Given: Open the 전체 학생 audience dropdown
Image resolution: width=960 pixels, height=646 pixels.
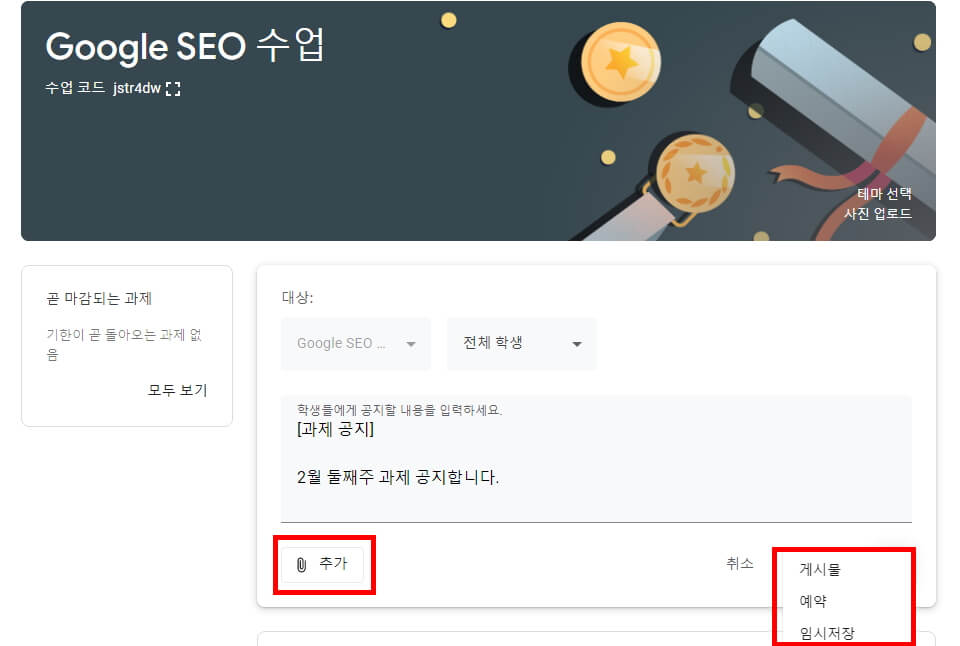Looking at the screenshot, I should (x=521, y=343).
